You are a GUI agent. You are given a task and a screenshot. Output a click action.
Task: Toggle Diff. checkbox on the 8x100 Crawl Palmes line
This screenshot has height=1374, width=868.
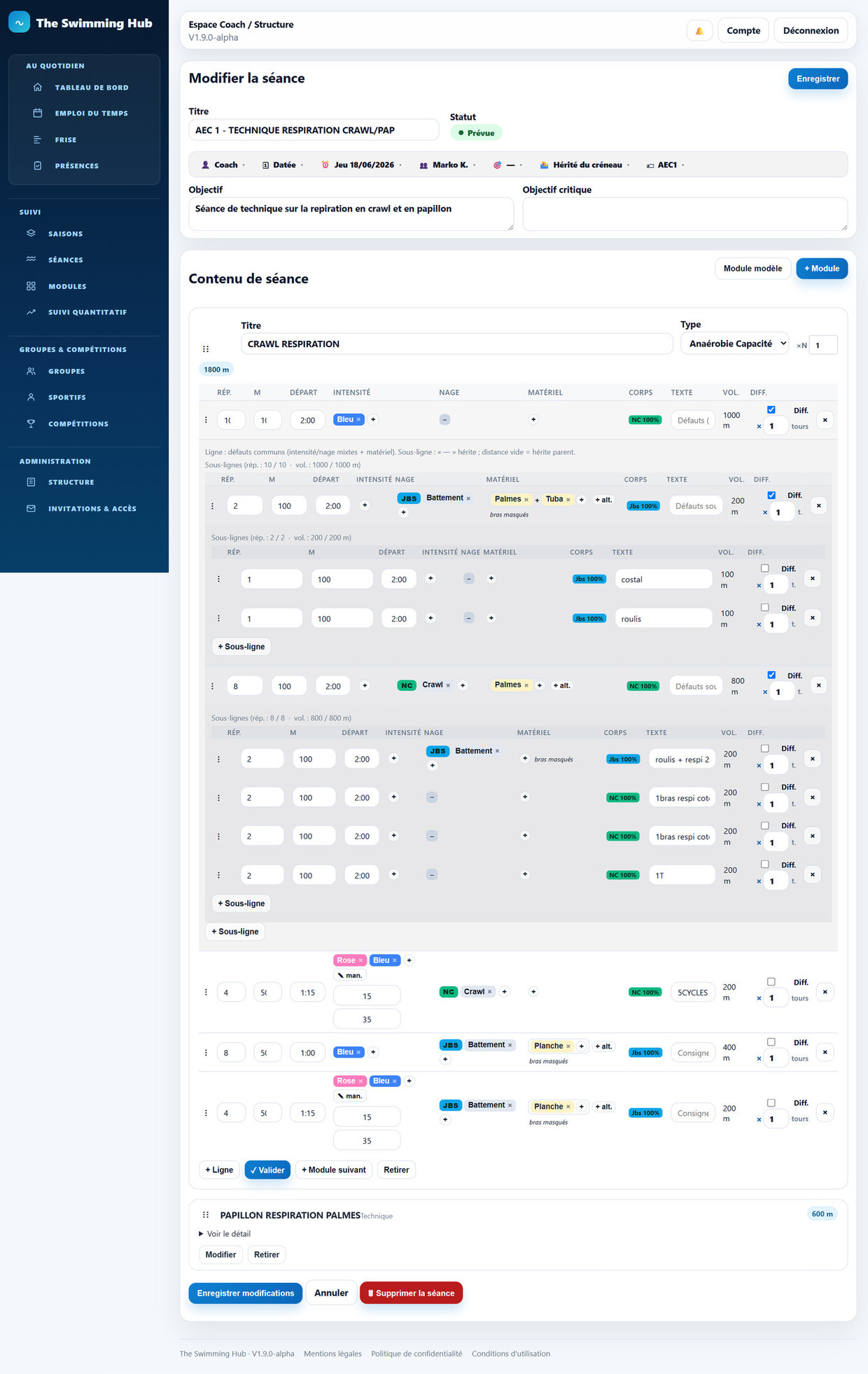[771, 675]
